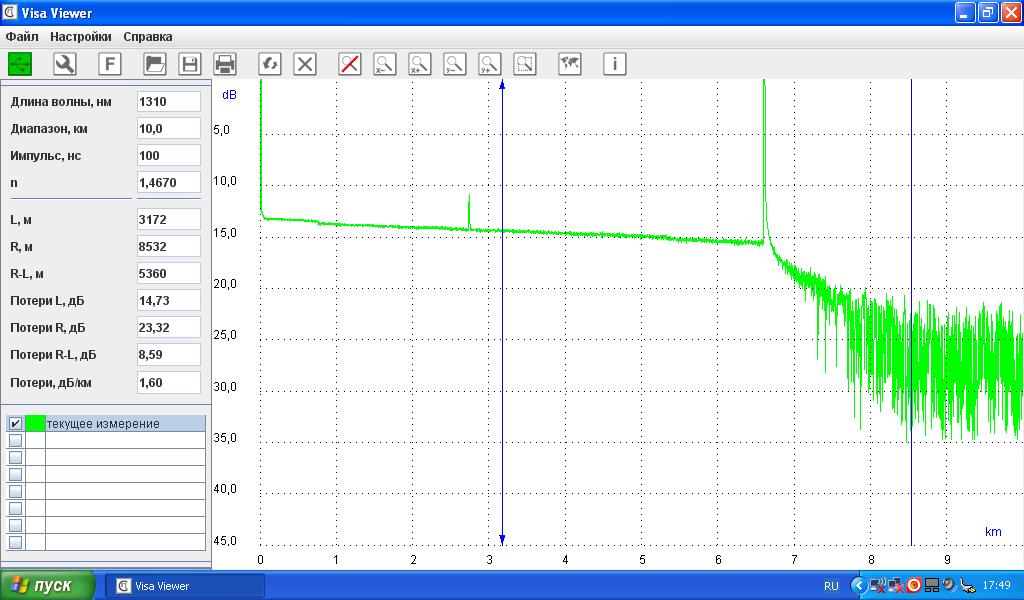
Task: Click the F toolbar button
Action: [x=110, y=64]
